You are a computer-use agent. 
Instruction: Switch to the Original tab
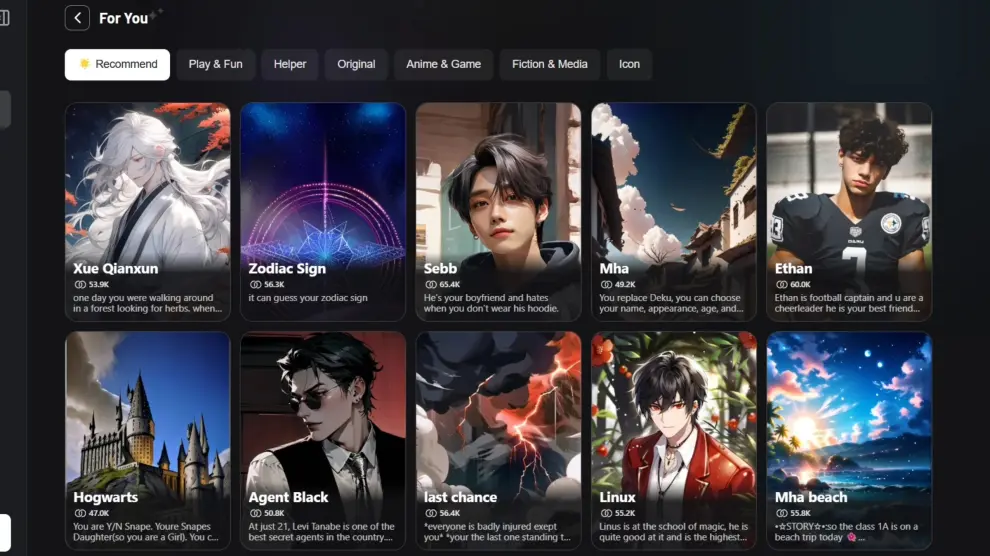[356, 64]
